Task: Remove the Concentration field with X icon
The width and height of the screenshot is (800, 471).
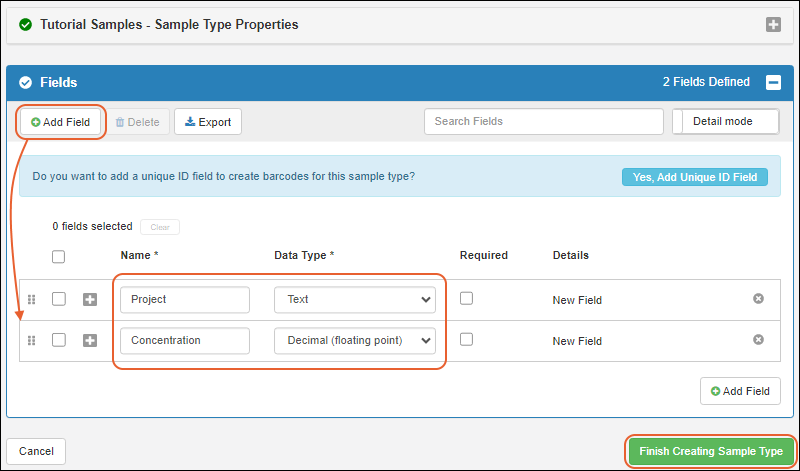Action: [758, 339]
